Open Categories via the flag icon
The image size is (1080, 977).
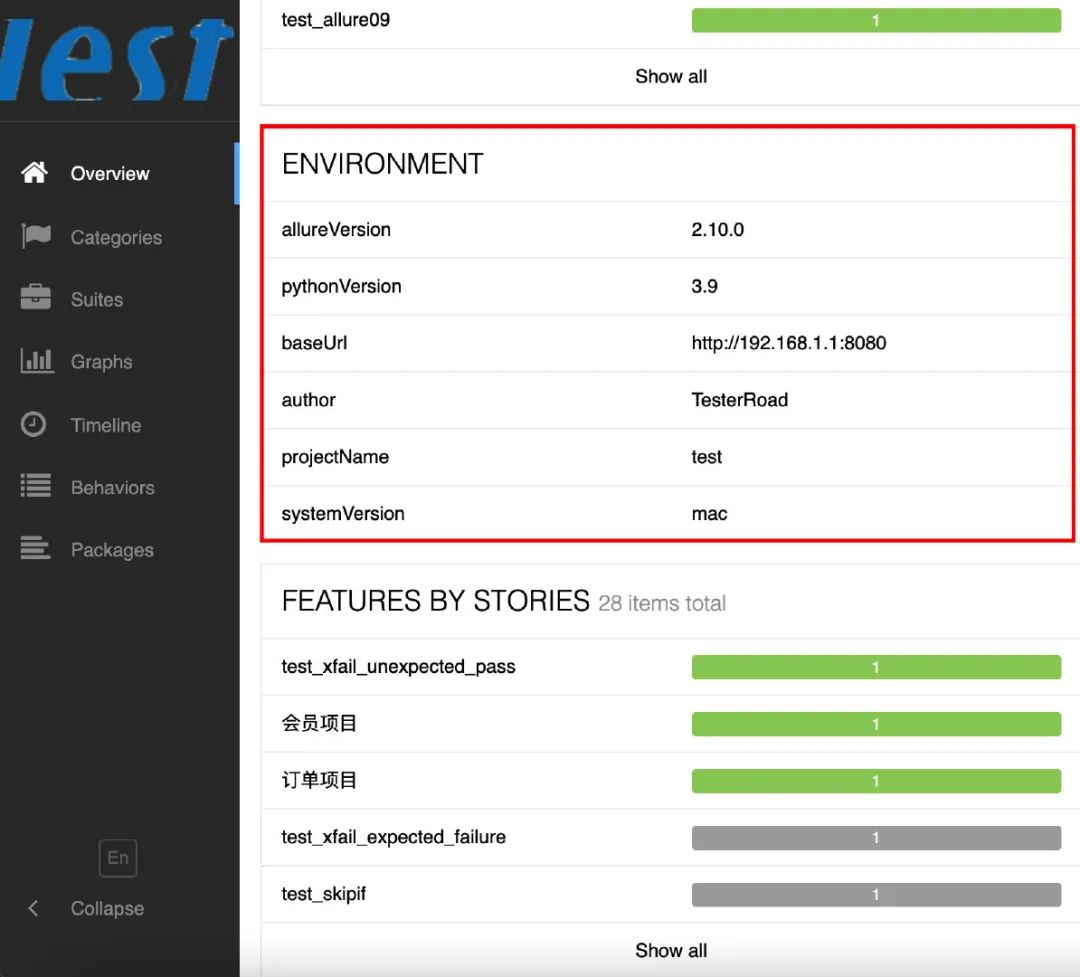pos(33,236)
